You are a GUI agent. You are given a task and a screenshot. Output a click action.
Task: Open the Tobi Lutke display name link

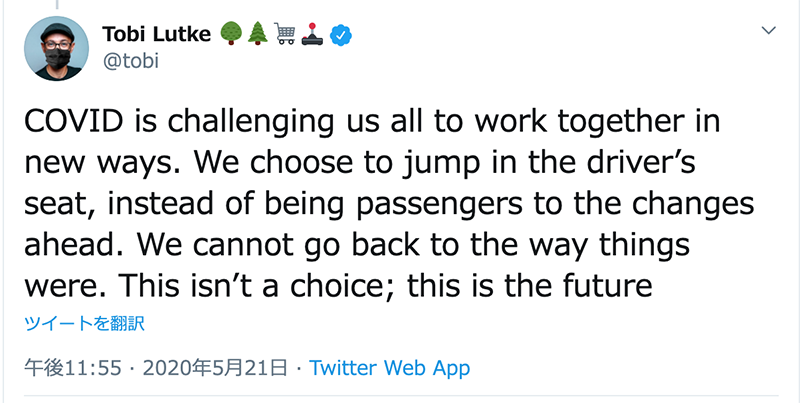click(x=156, y=35)
